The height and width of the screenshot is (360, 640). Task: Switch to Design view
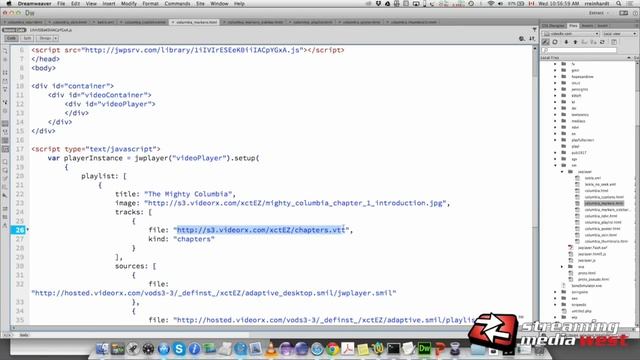[x=44, y=38]
